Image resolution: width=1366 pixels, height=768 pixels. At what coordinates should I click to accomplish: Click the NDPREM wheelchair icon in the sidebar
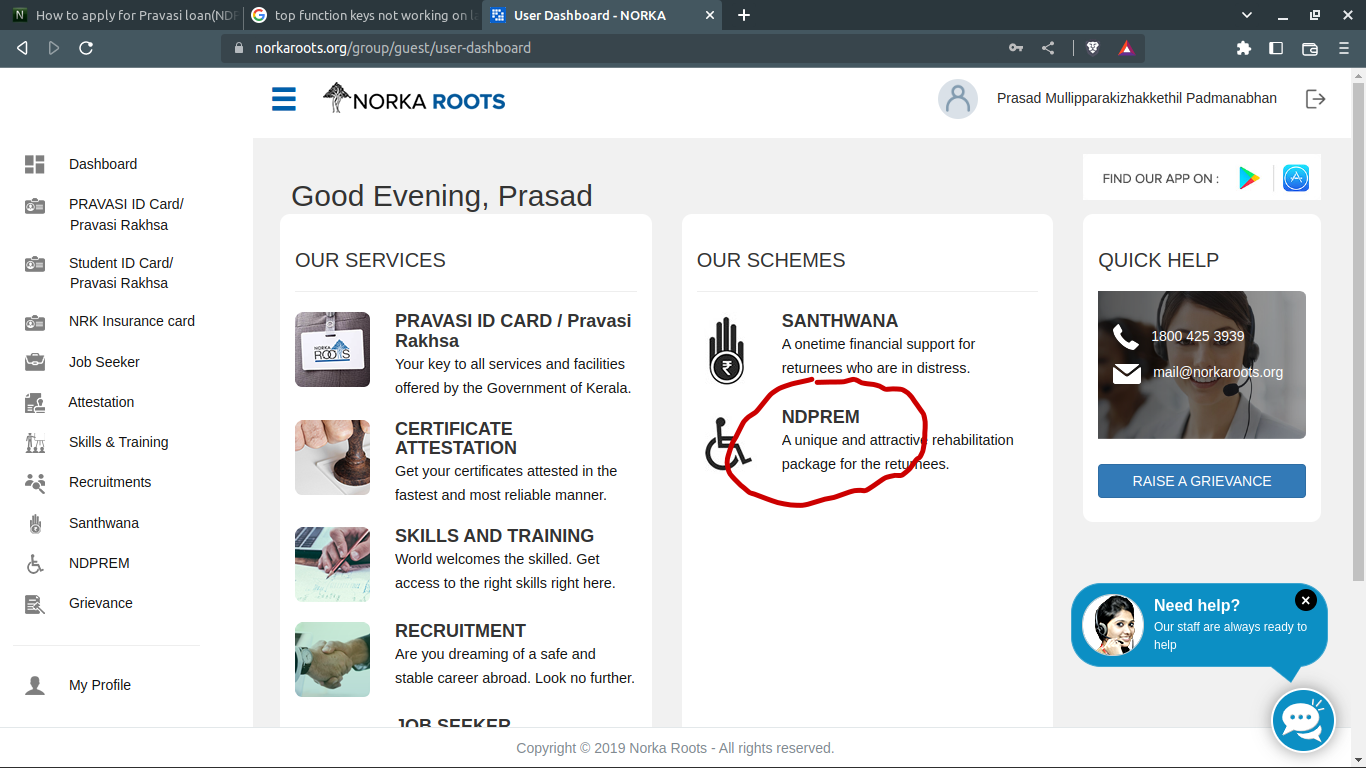(35, 563)
